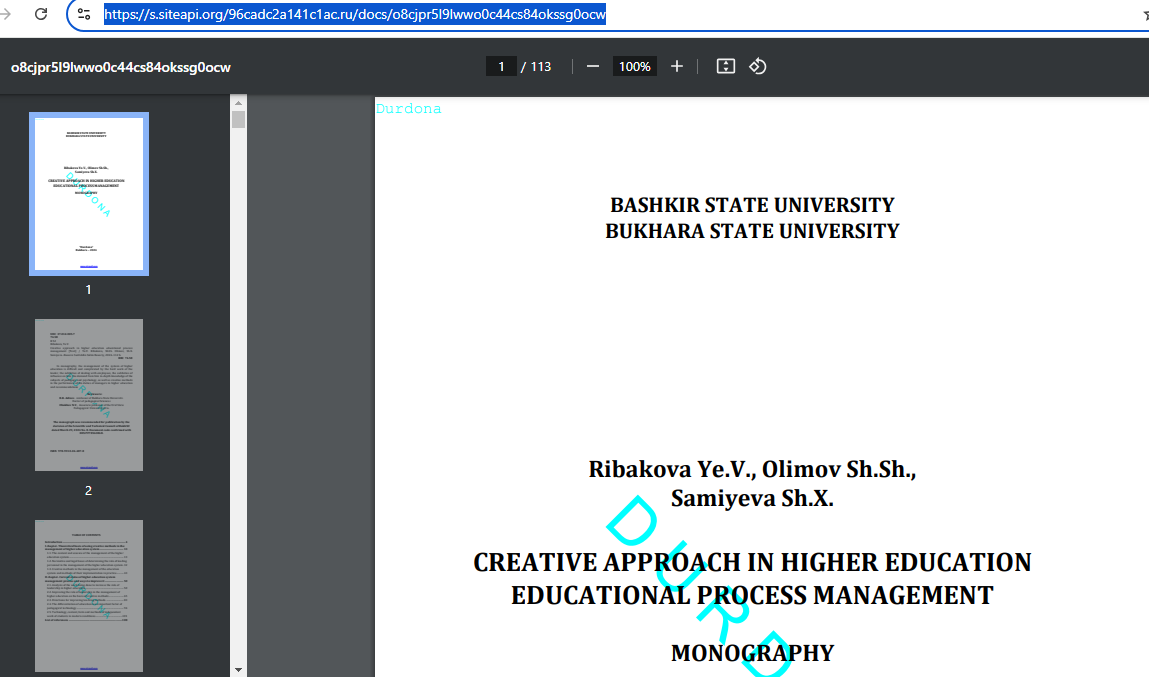Click the page 2 label under thumbnail
Viewport: 1149px width, 677px height.
(89, 490)
